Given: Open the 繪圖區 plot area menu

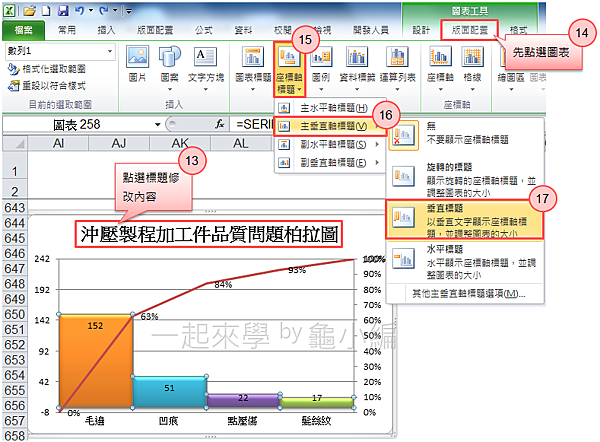Looking at the screenshot, I should tap(511, 68).
